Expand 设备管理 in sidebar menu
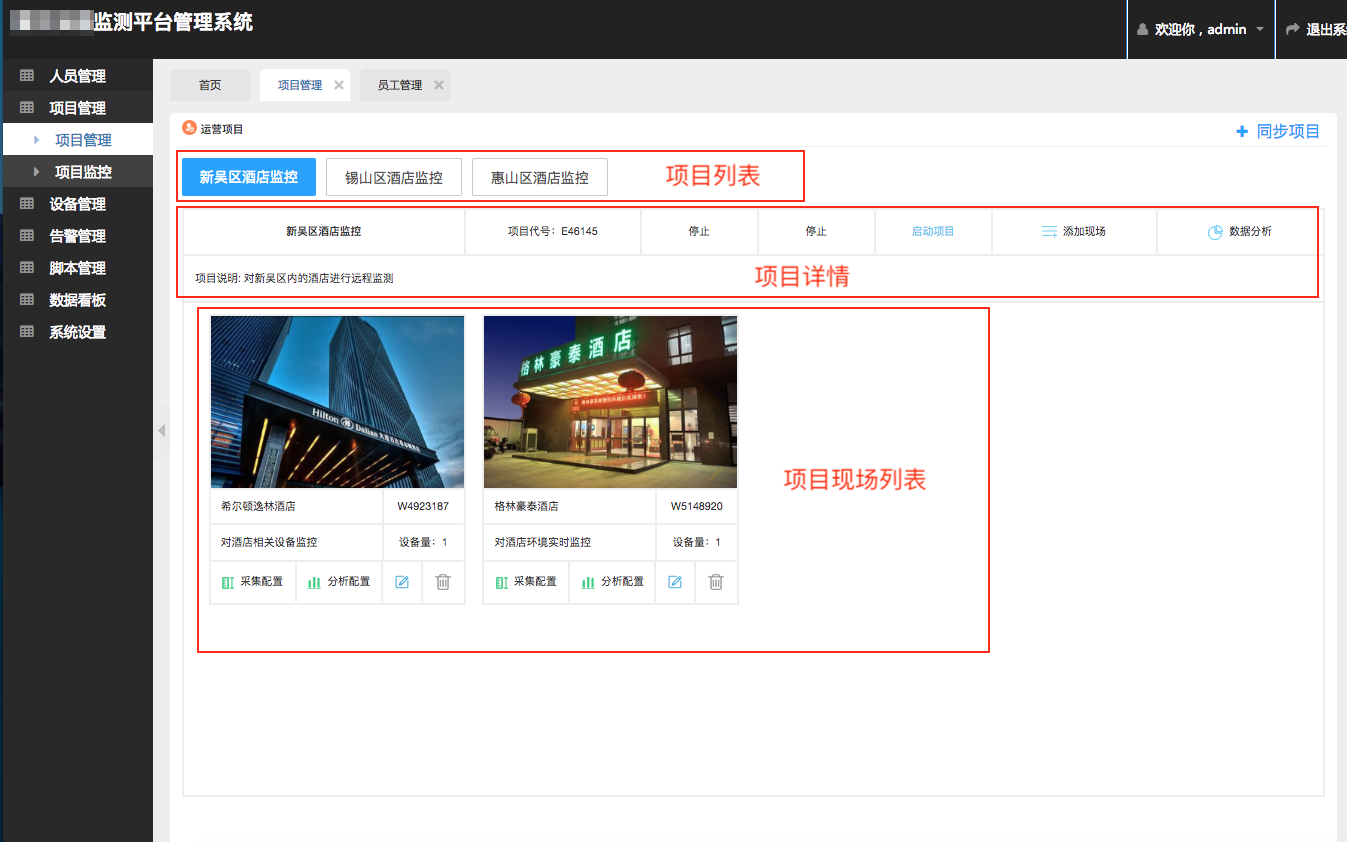The height and width of the screenshot is (842, 1347). pos(77,204)
